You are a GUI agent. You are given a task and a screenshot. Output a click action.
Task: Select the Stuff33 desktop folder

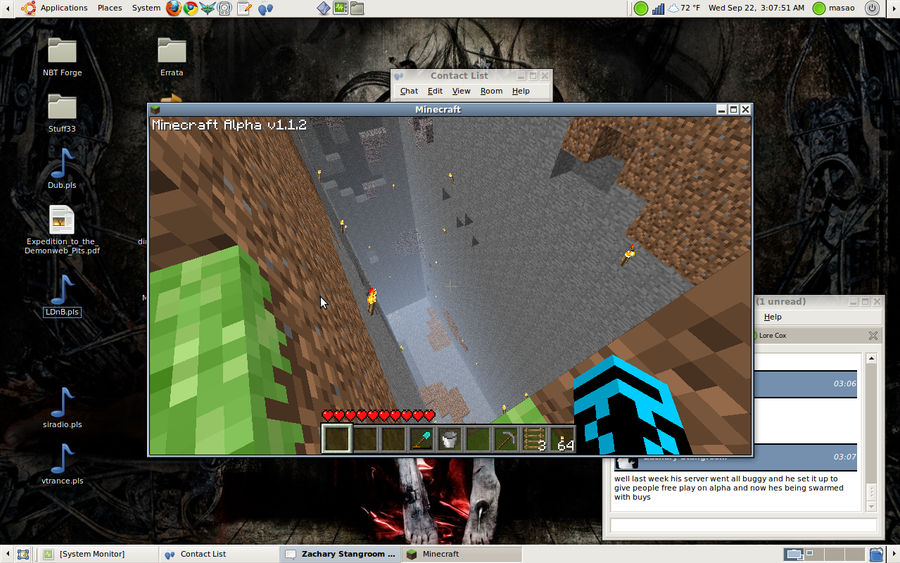point(62,114)
